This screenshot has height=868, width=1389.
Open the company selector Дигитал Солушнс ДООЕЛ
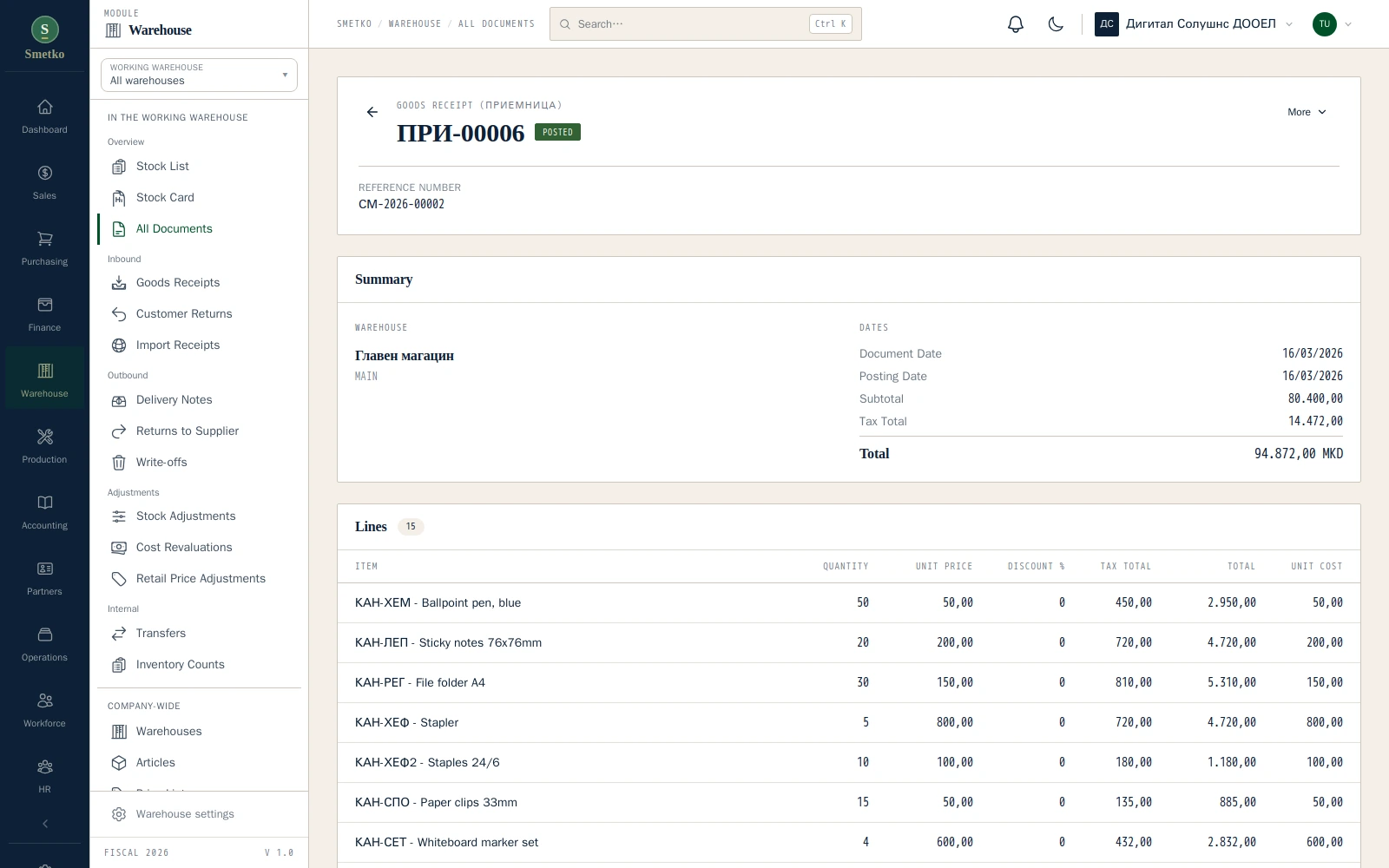pos(1194,24)
